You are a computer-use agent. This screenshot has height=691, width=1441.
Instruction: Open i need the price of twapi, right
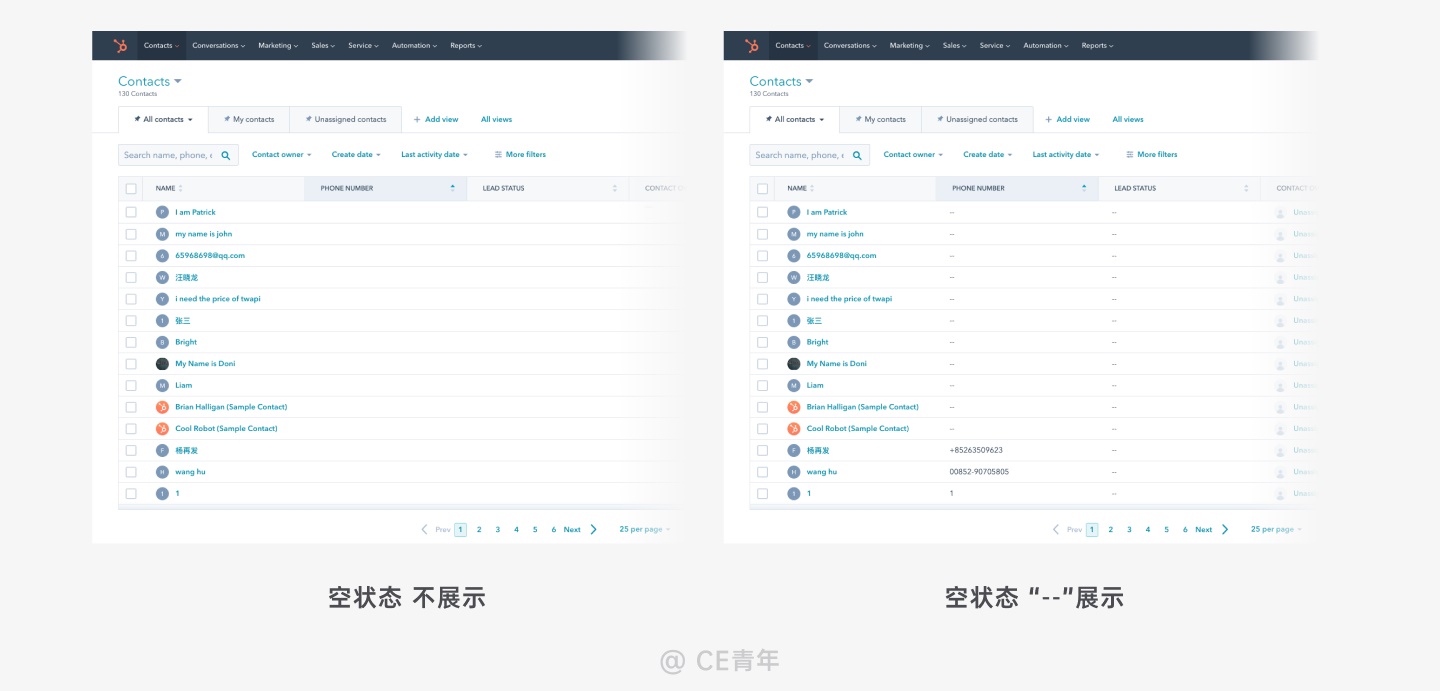click(849, 299)
